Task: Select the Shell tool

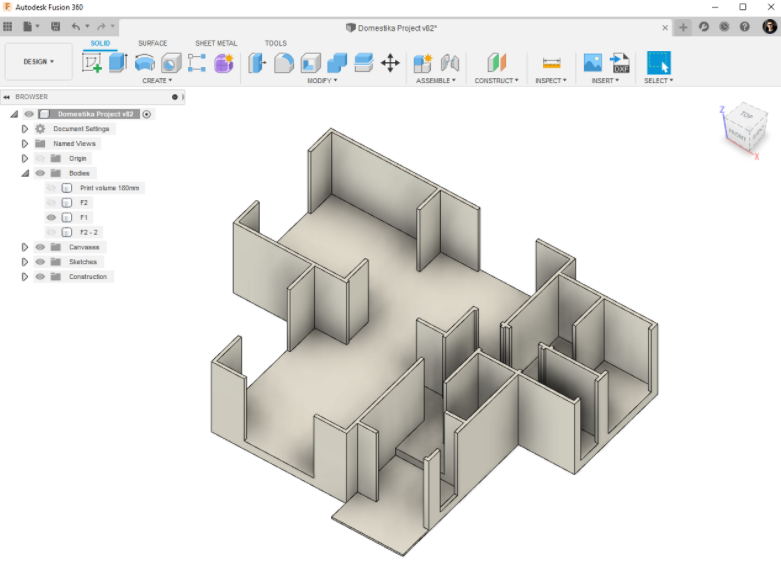Action: pos(311,63)
